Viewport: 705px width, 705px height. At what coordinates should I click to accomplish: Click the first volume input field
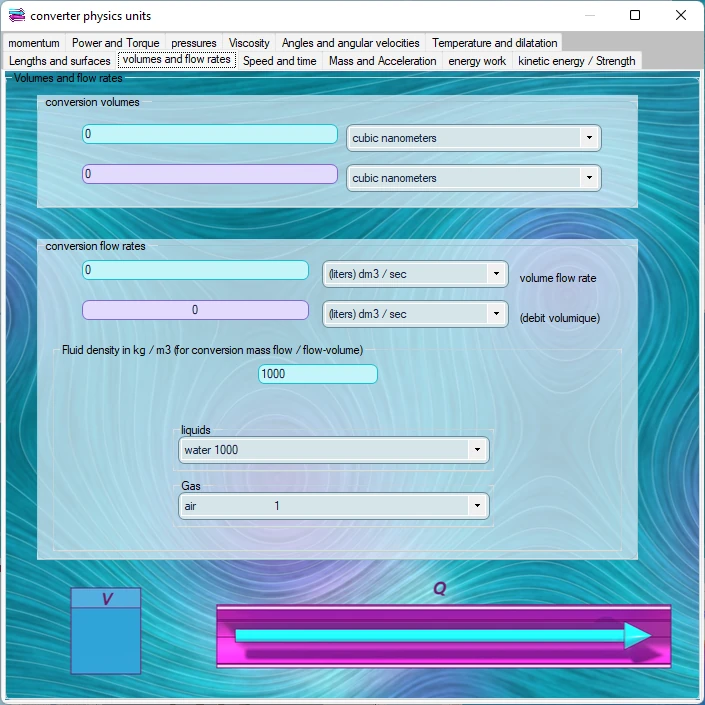click(210, 134)
